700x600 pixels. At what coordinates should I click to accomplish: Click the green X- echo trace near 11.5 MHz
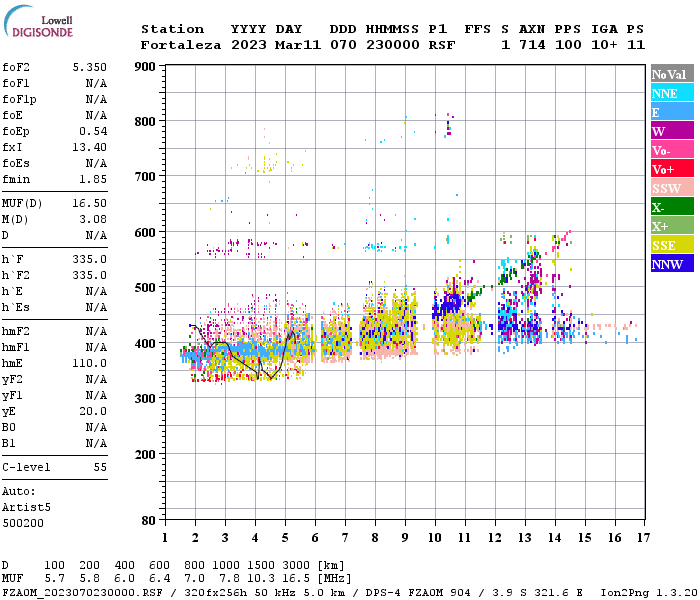(x=476, y=293)
